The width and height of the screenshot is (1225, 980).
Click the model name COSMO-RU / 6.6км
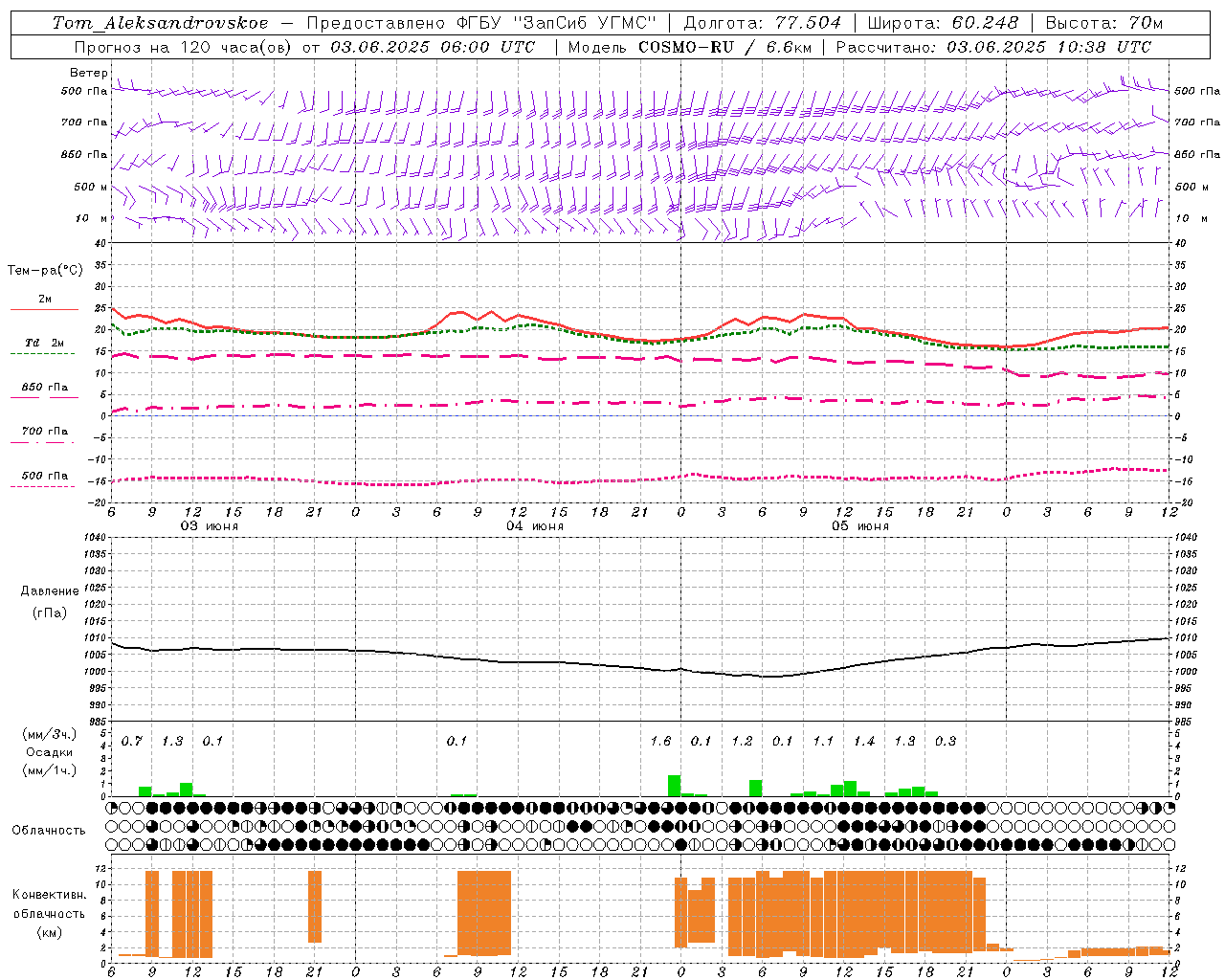724,47
